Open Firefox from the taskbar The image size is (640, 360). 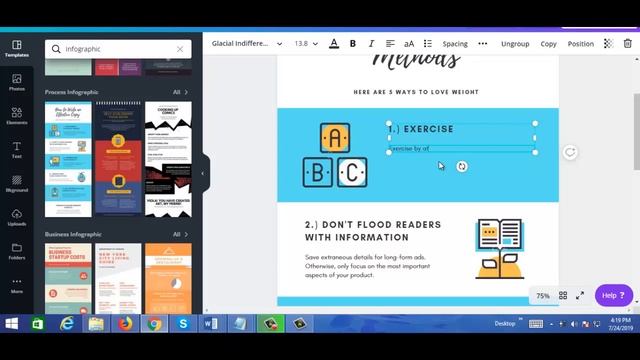click(125, 324)
